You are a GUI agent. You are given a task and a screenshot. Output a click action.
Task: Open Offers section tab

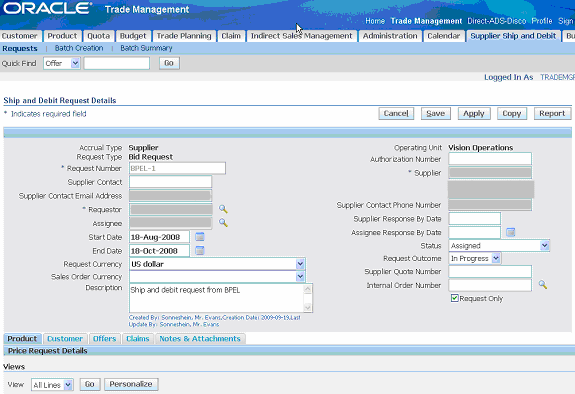tap(105, 339)
